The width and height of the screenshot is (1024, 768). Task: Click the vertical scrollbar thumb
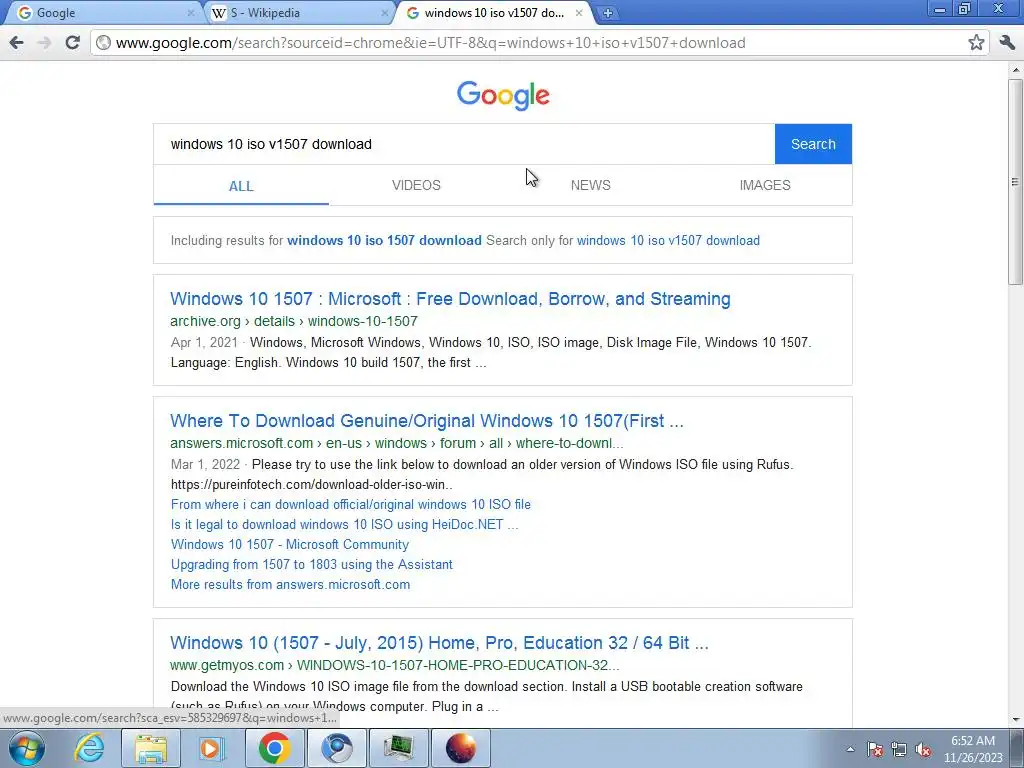1015,182
